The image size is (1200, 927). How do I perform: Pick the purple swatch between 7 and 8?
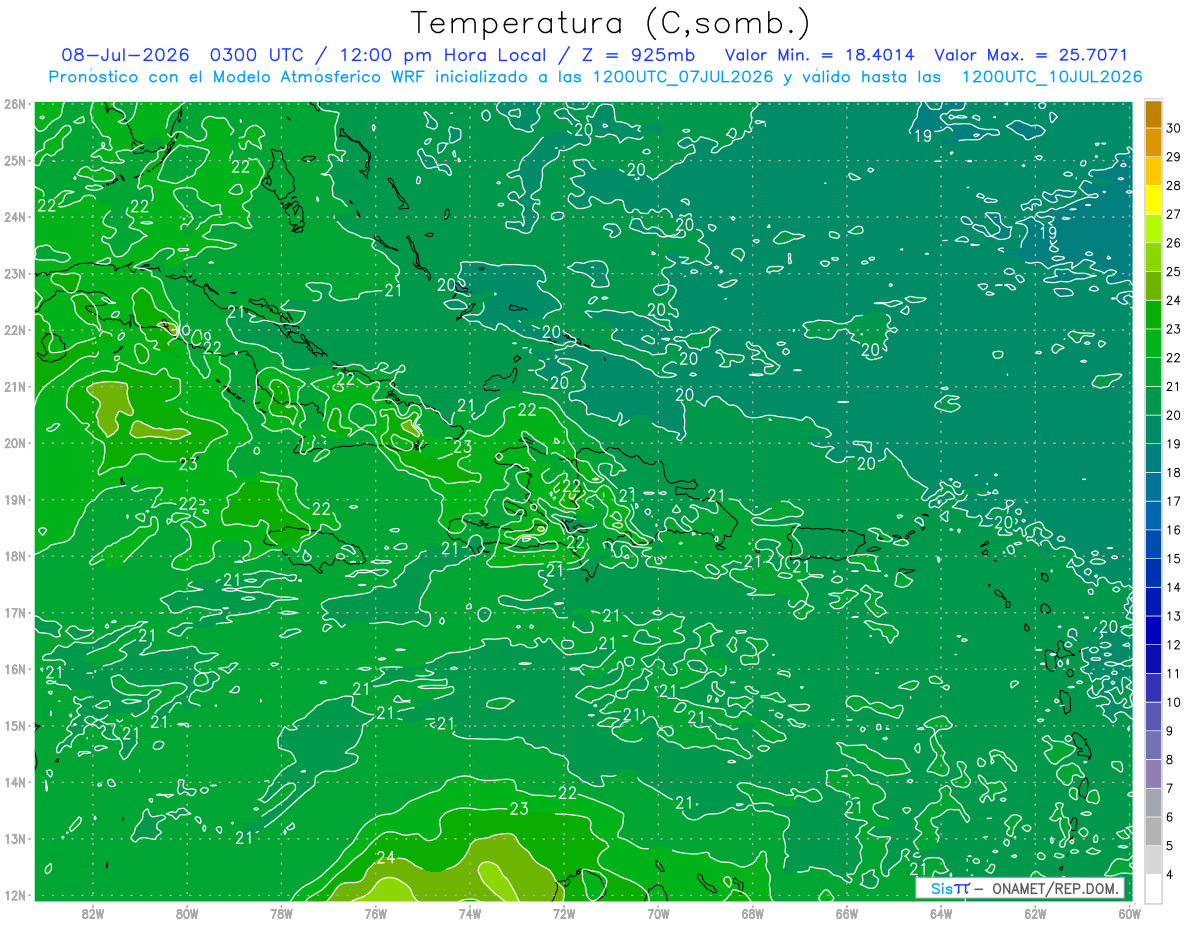point(1153,773)
